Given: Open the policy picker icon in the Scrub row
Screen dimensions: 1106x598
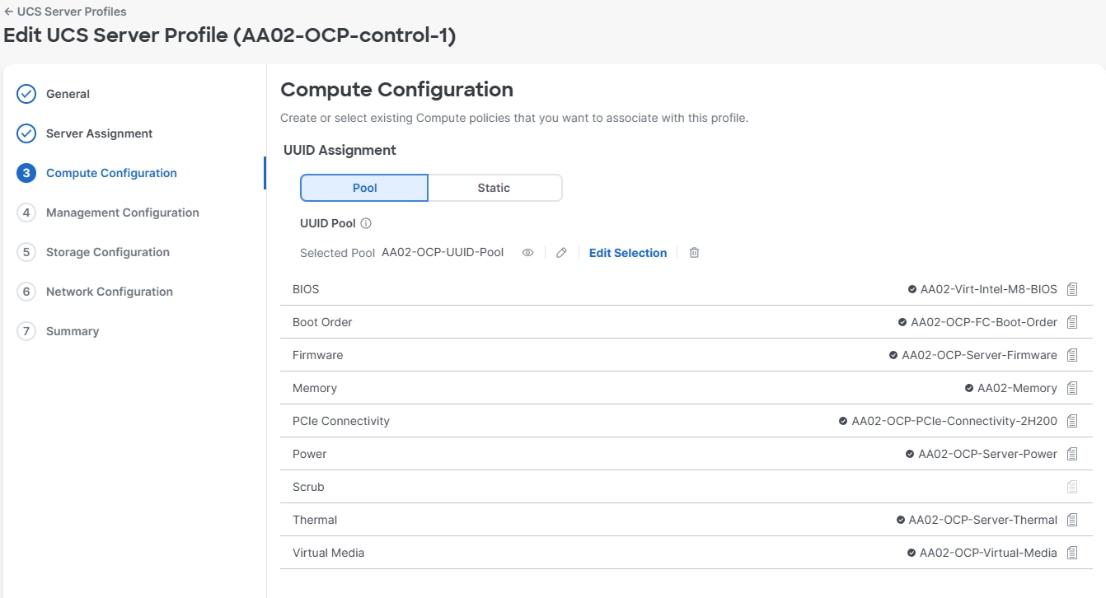Looking at the screenshot, I should pyautogui.click(x=1072, y=487).
